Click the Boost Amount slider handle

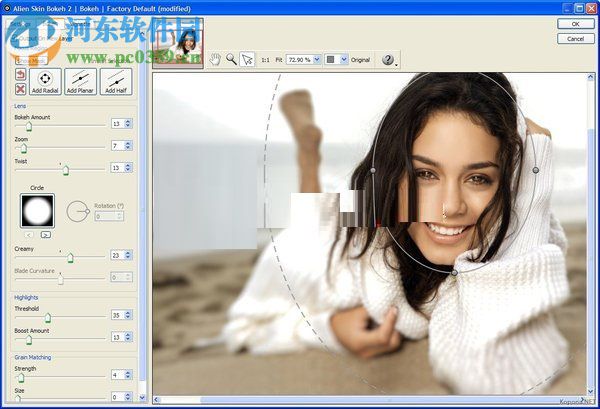click(x=29, y=339)
